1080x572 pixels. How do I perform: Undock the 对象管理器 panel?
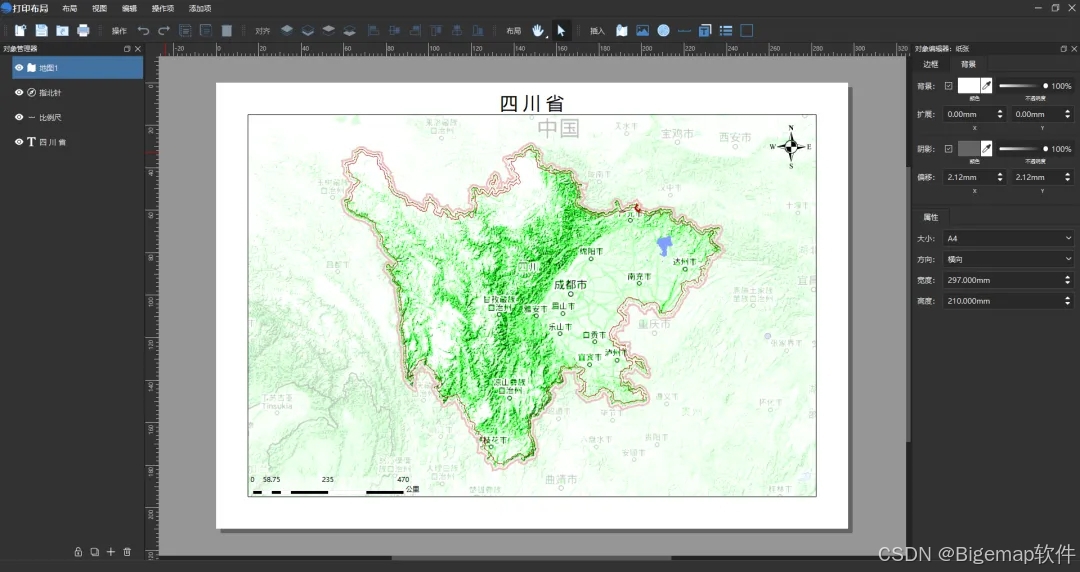pos(127,49)
